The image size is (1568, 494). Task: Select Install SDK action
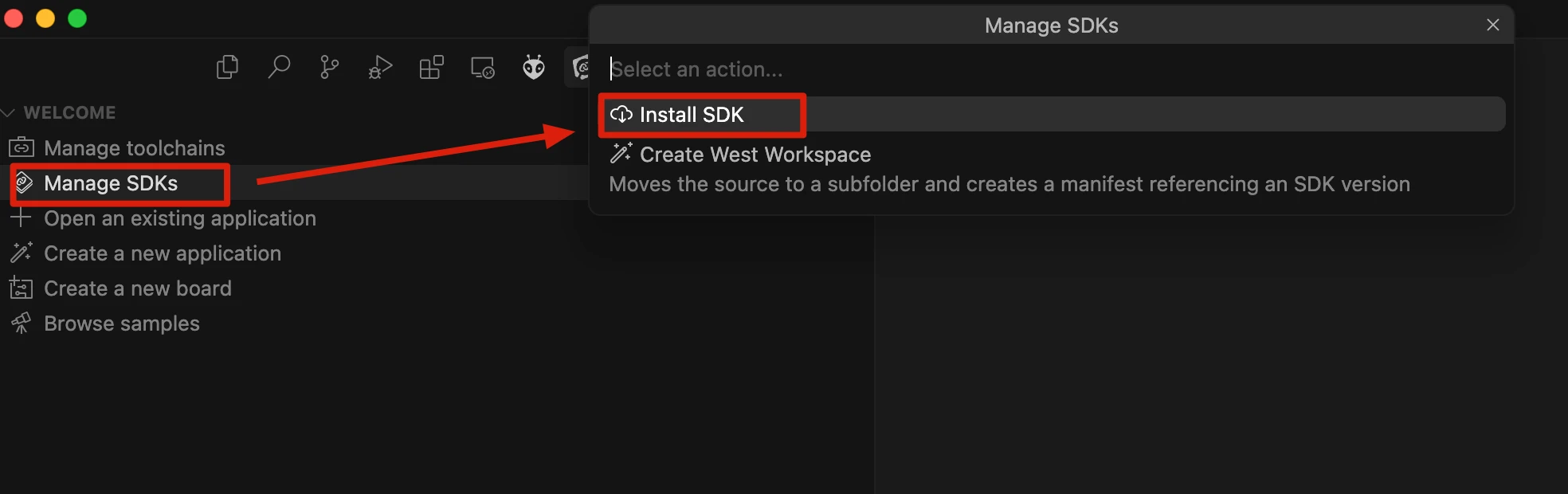(692, 115)
